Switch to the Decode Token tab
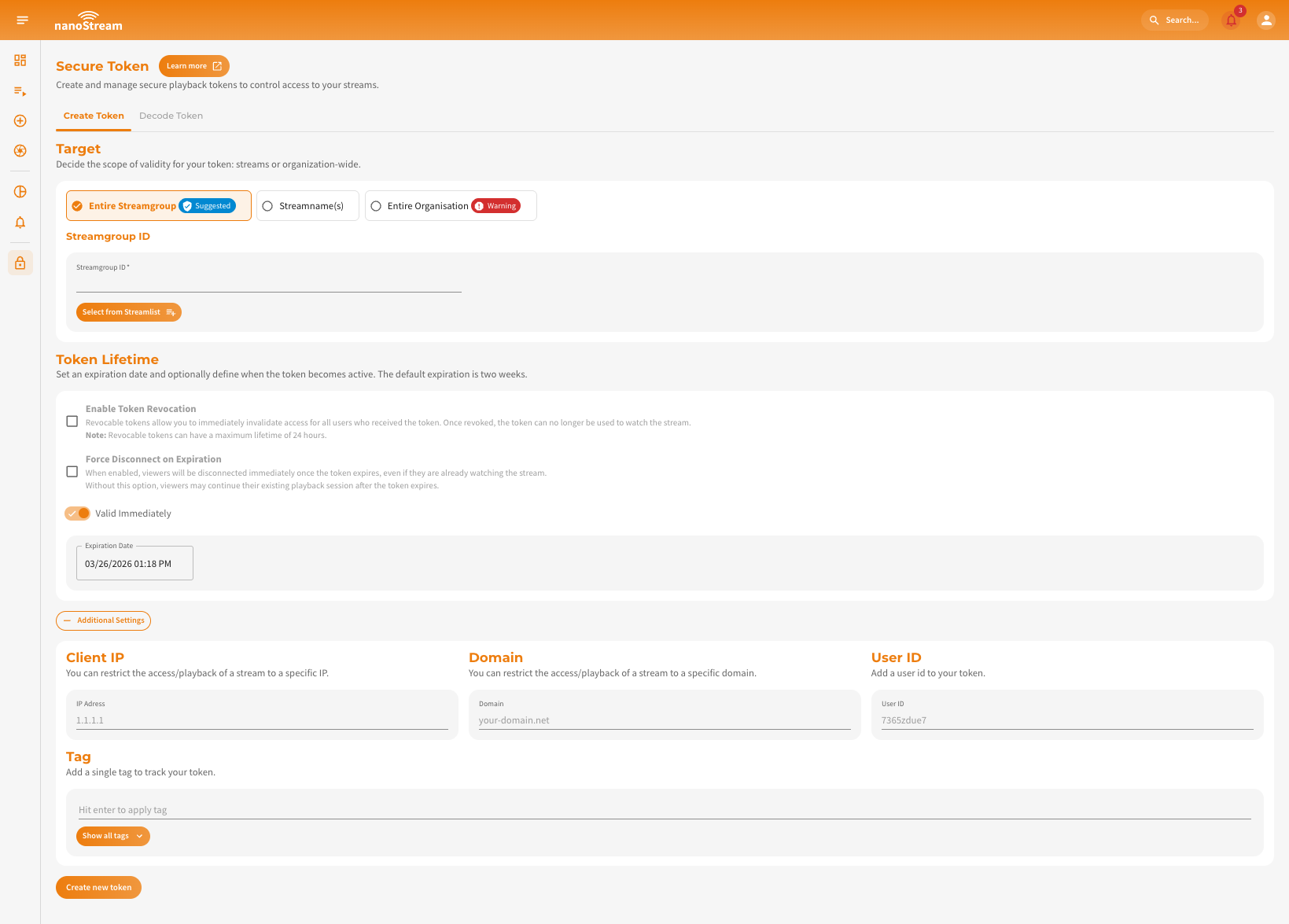This screenshot has height=924, width=1289. click(171, 116)
